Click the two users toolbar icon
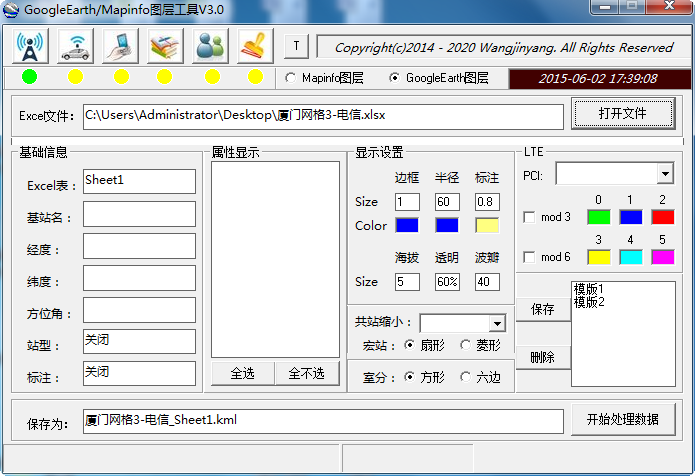695x476 pixels. click(210, 46)
